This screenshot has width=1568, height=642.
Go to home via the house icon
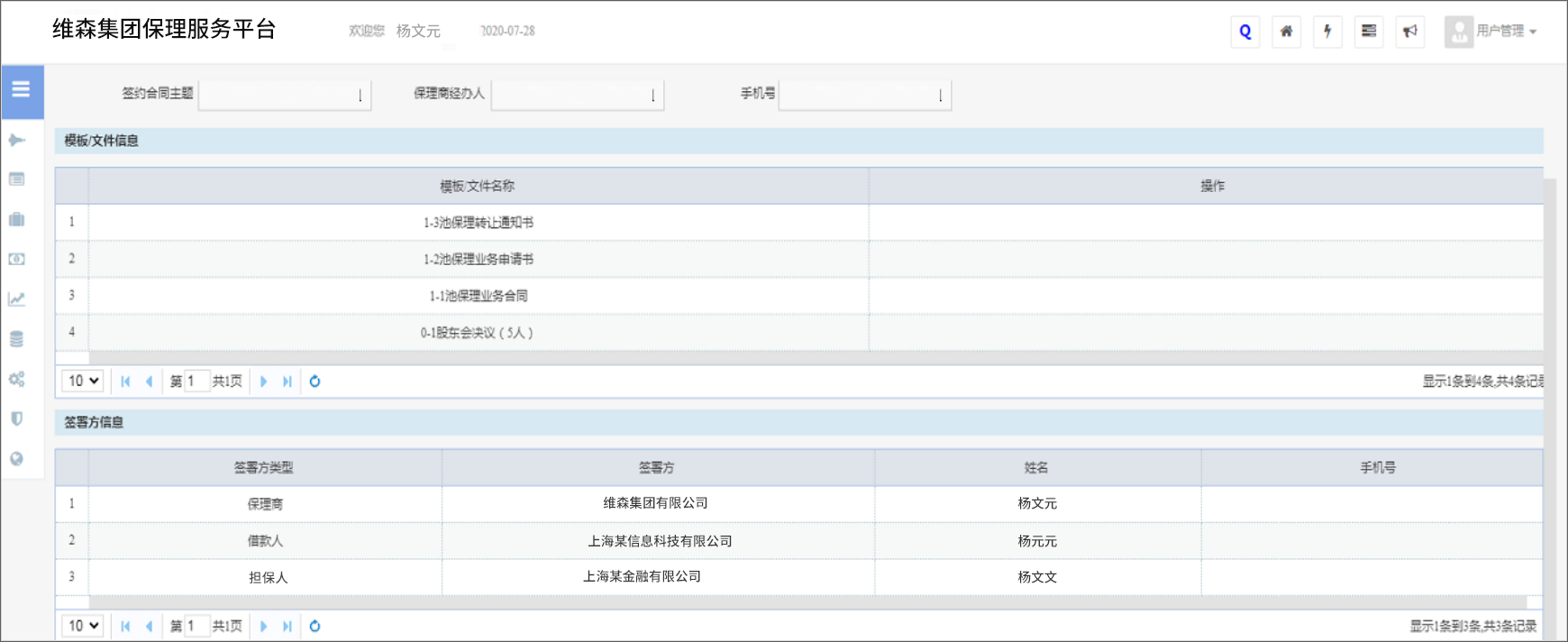click(x=1287, y=32)
